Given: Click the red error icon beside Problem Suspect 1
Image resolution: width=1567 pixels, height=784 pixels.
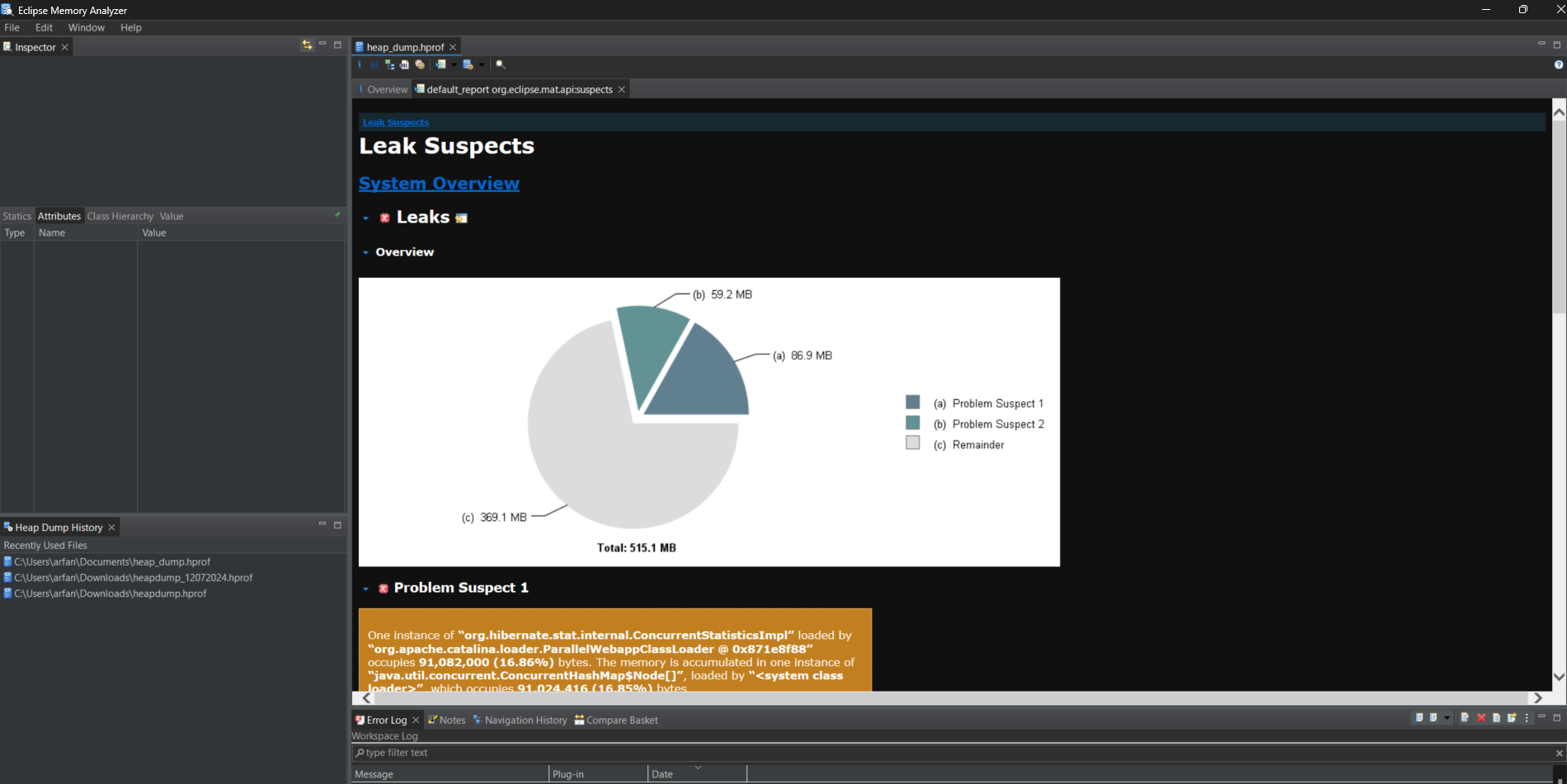Looking at the screenshot, I should point(384,589).
